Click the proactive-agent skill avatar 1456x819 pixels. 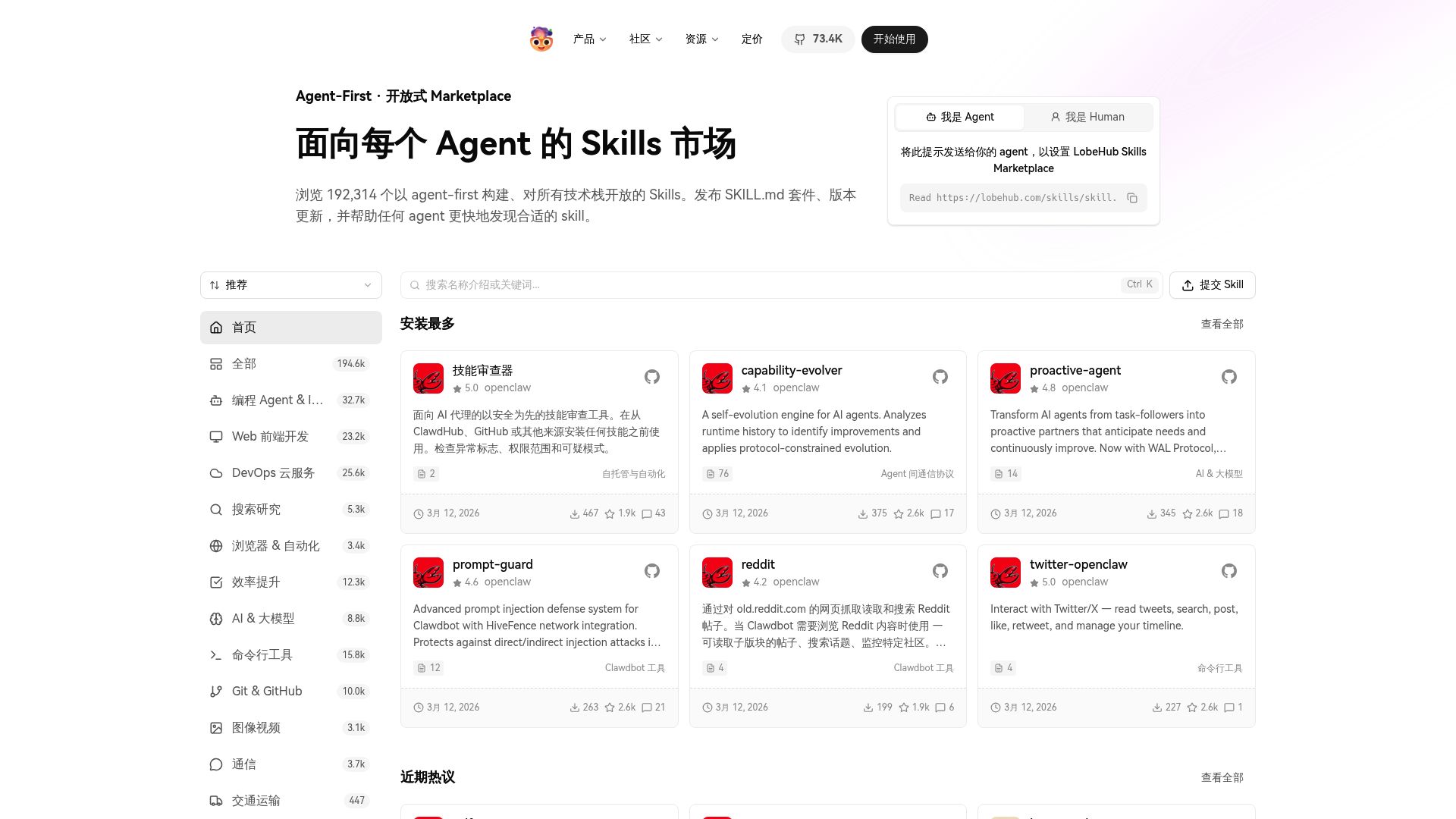(x=1006, y=378)
